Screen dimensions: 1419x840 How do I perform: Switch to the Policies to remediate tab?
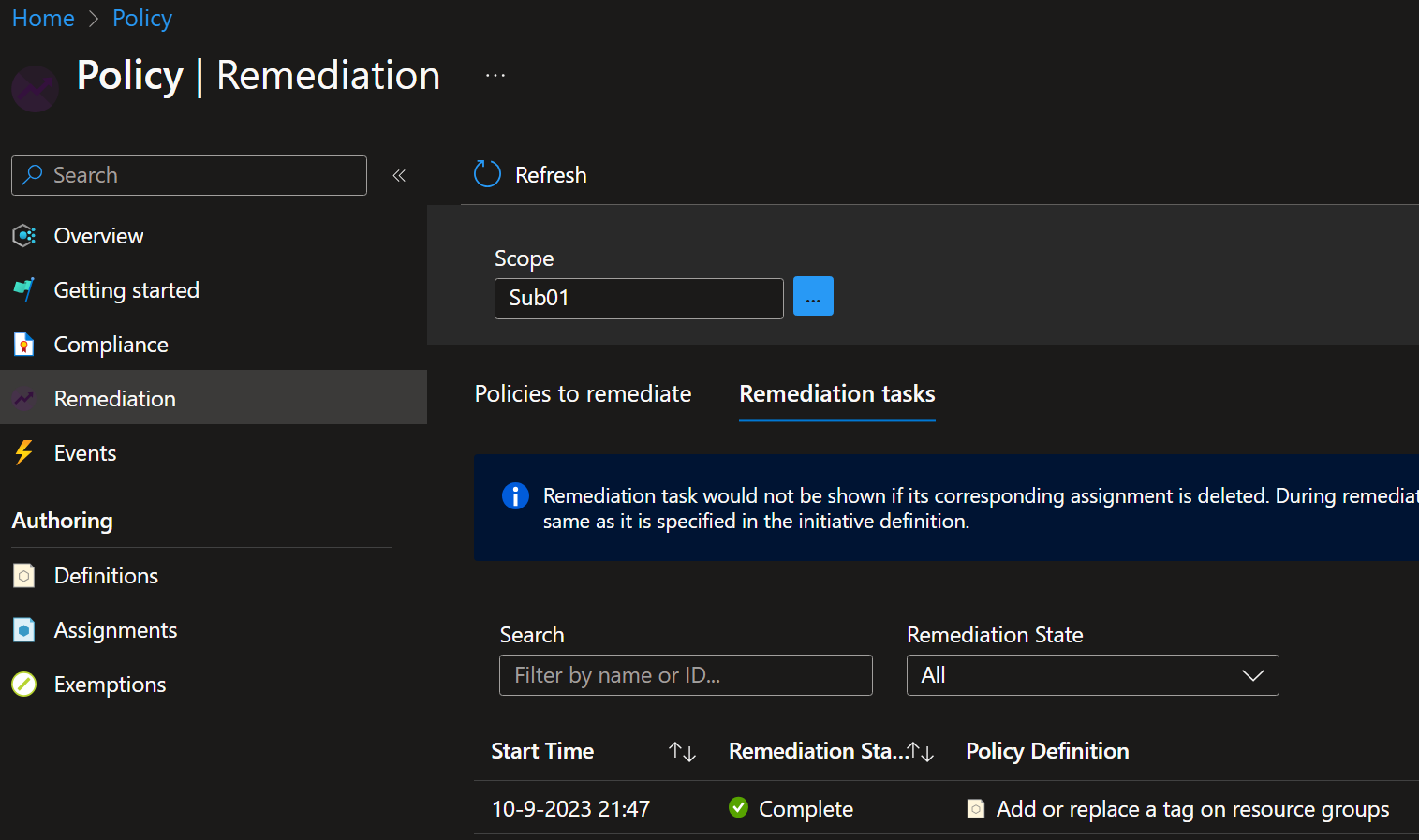click(x=583, y=394)
